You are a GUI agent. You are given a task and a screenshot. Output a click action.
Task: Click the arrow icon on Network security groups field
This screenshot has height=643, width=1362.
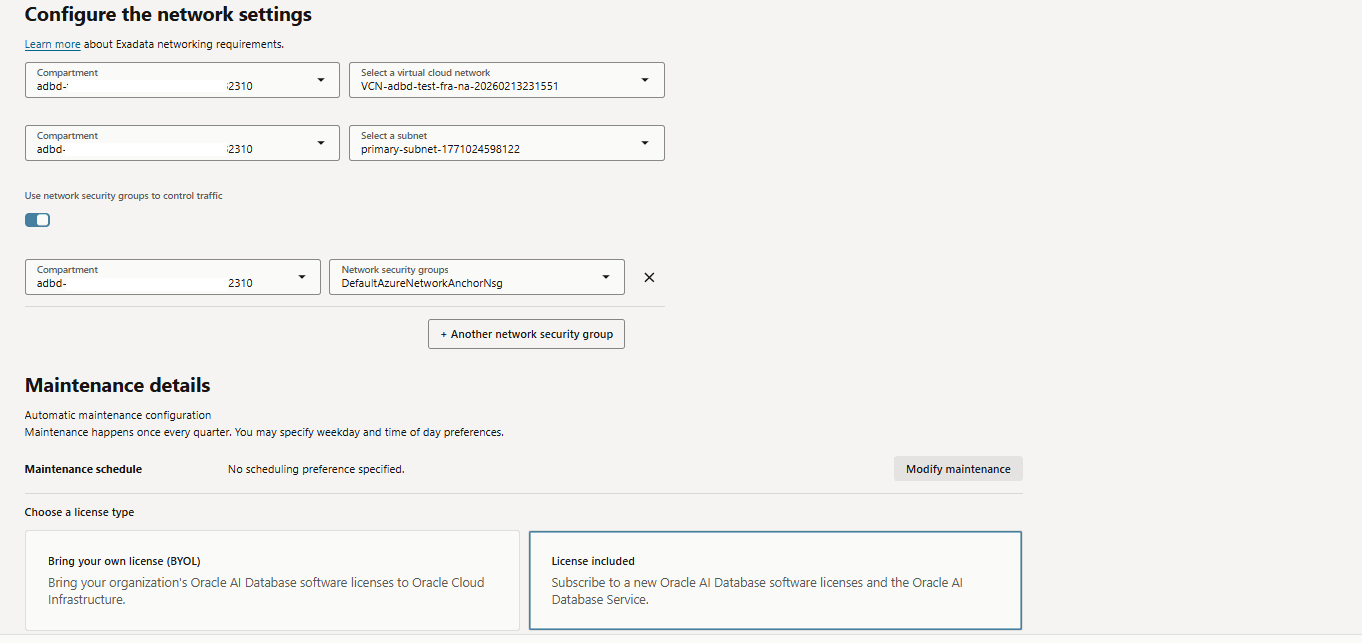(x=605, y=276)
